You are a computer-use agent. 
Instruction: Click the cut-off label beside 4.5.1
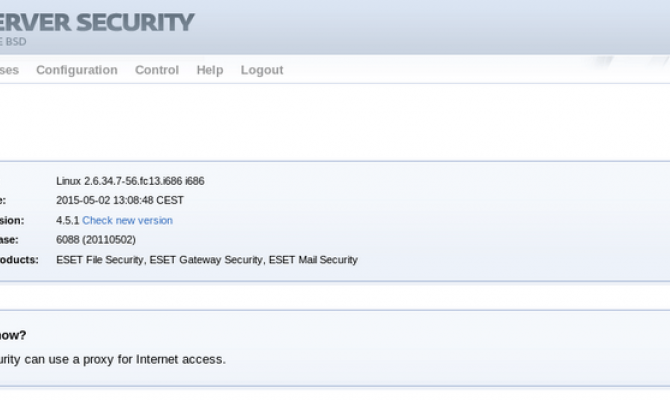coord(12,220)
